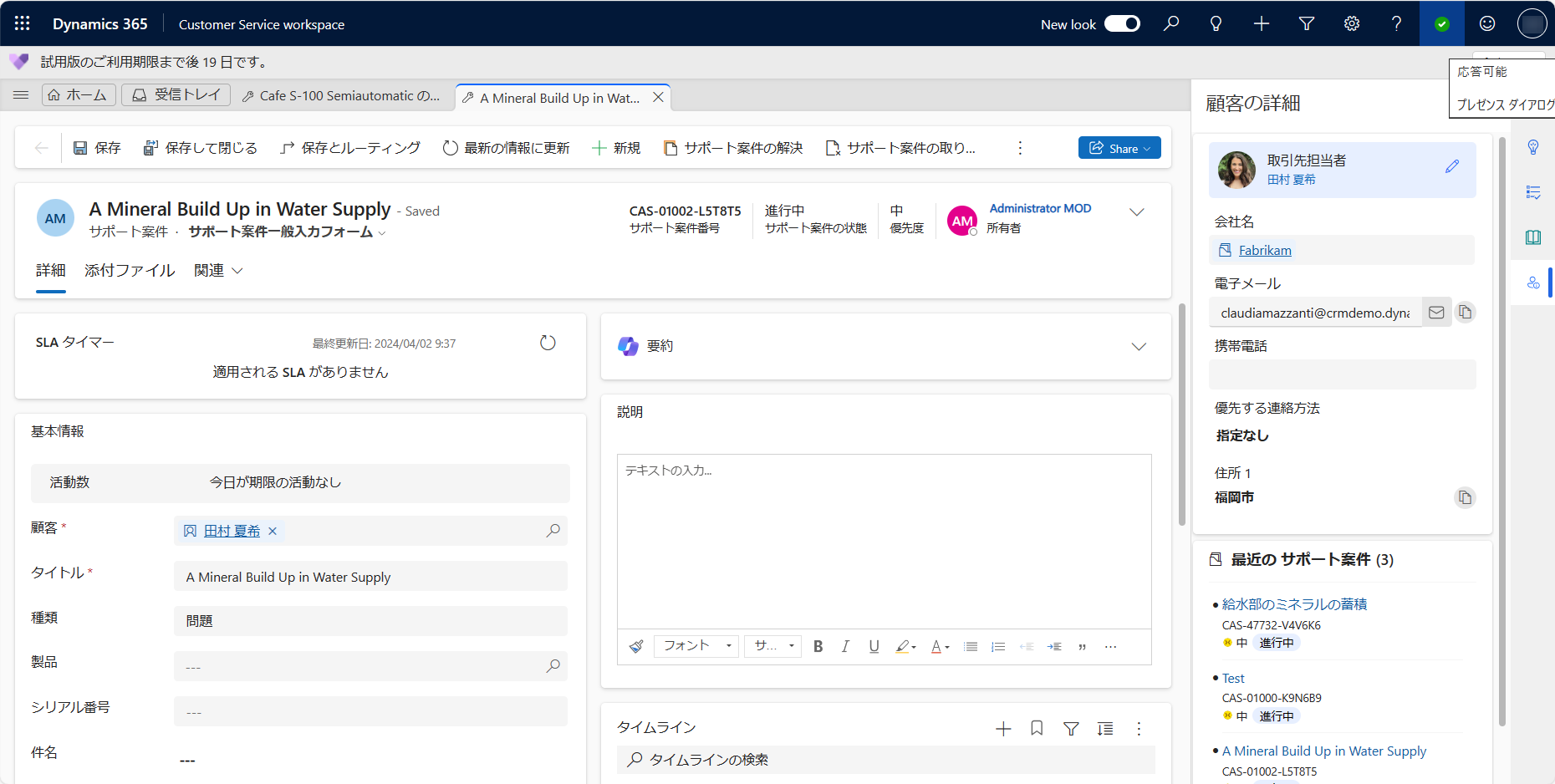Image resolution: width=1555 pixels, height=784 pixels.
Task: Click the smiley feedback icon
Action: (x=1487, y=23)
